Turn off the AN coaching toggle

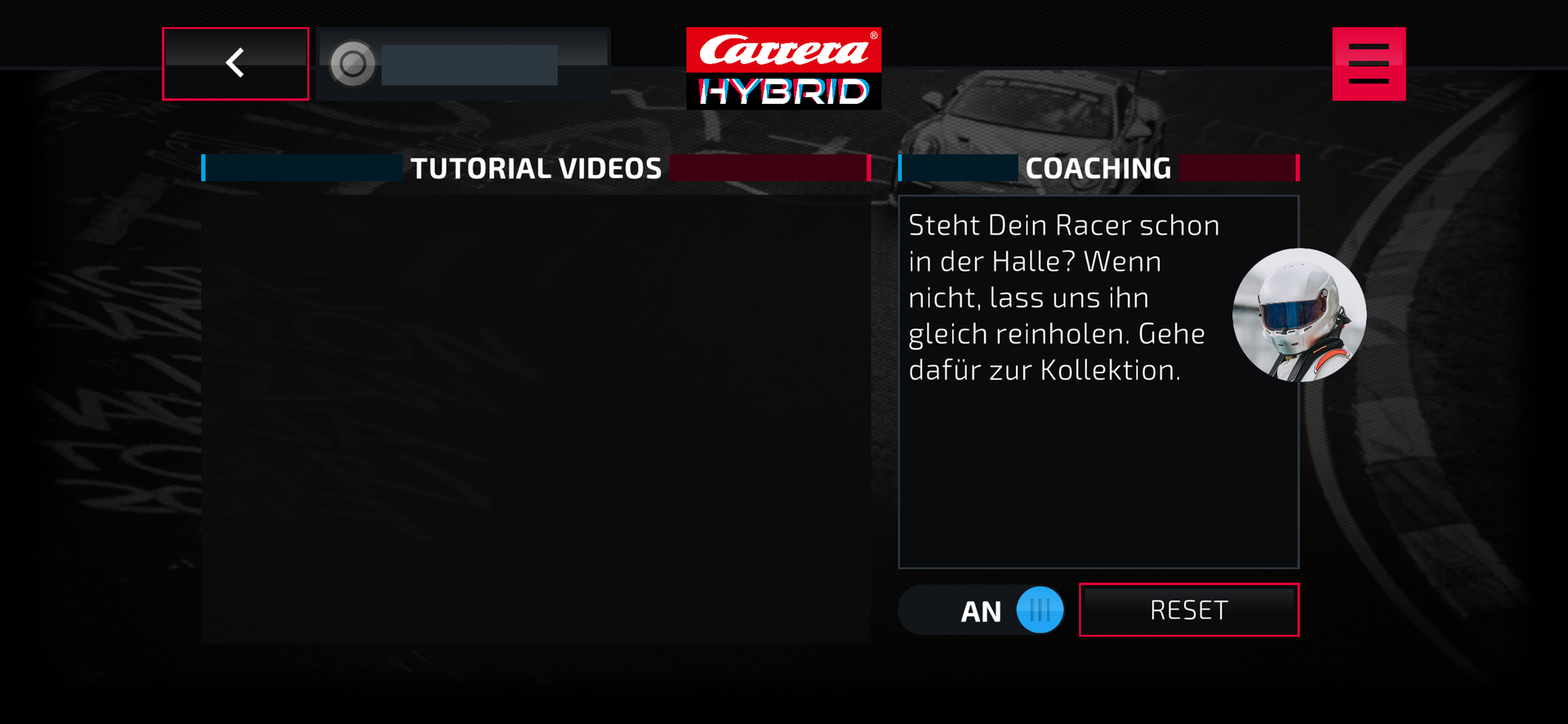click(x=982, y=610)
